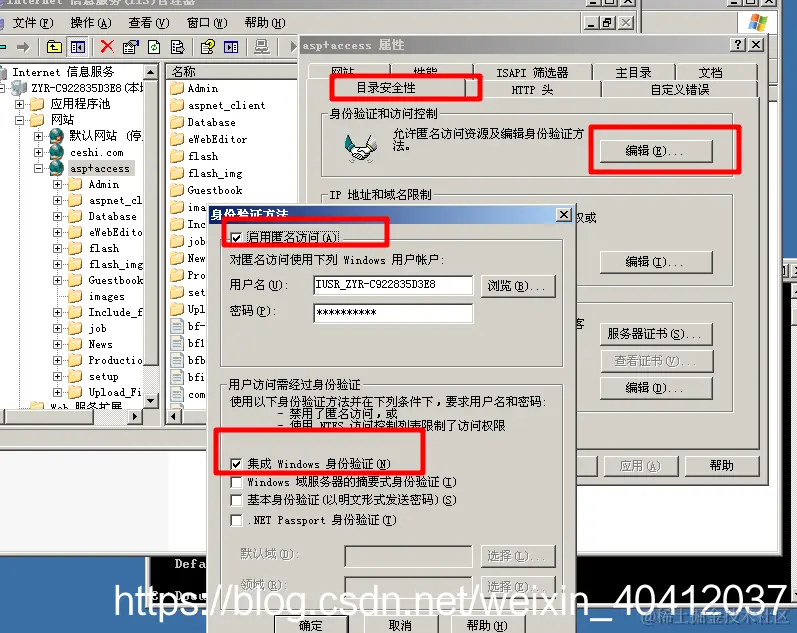Click the Connect to computer toolbar icon

coord(262,47)
